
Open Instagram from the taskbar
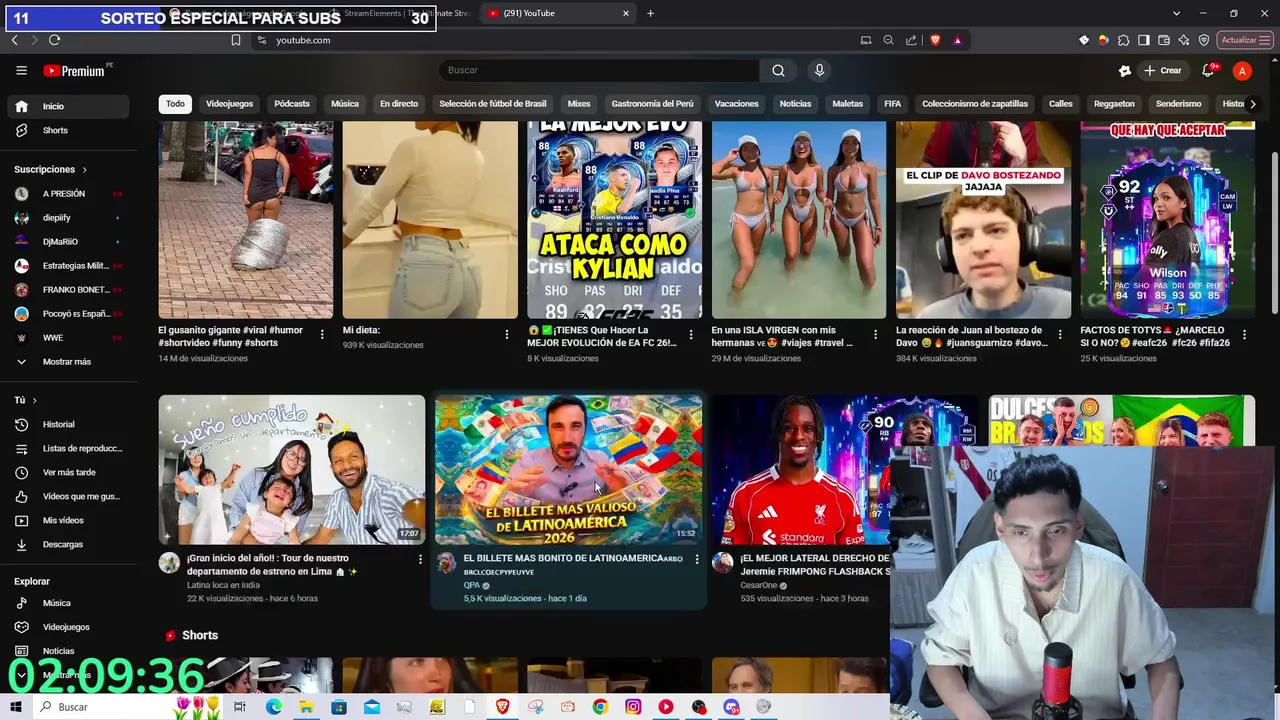633,707
